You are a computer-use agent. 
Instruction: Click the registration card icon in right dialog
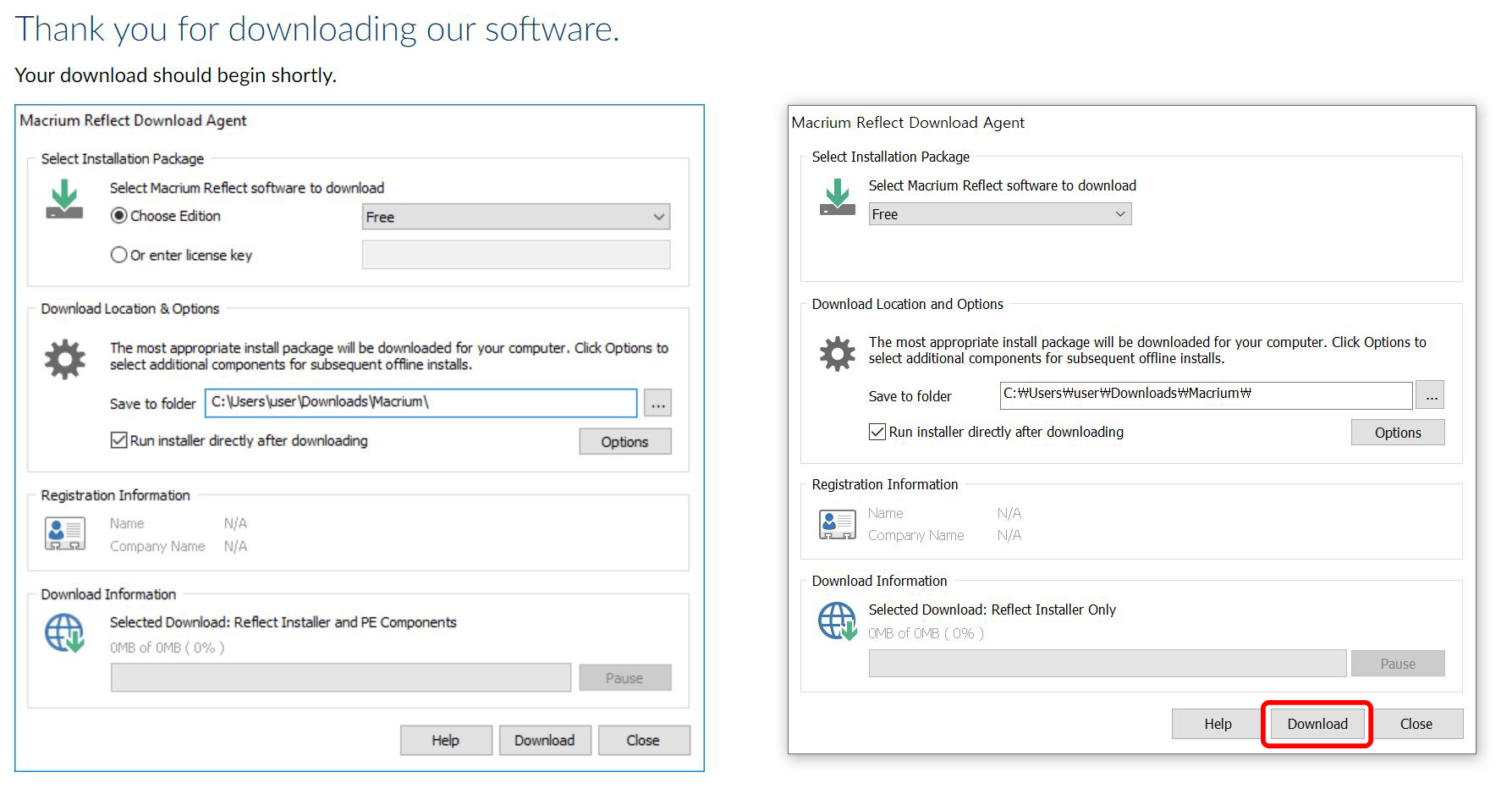click(x=838, y=524)
